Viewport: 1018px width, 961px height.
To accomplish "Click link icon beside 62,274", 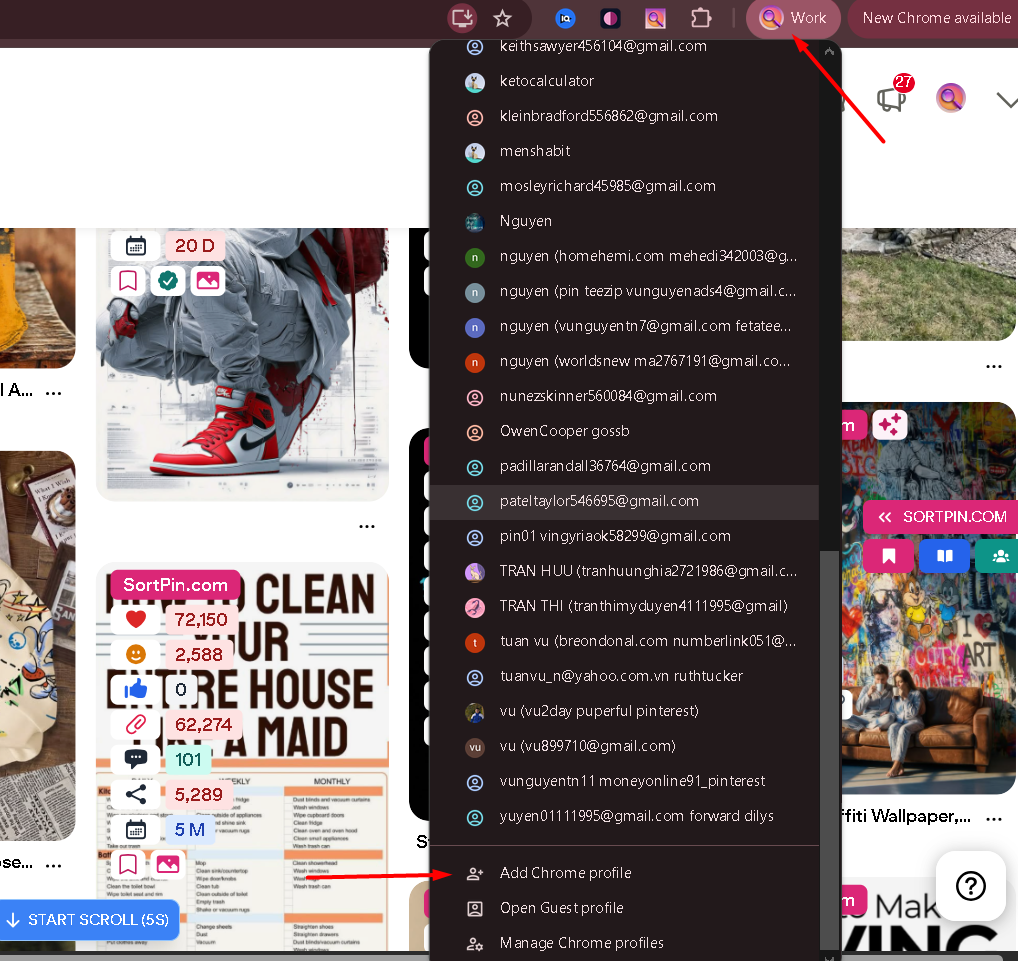I will [x=136, y=725].
